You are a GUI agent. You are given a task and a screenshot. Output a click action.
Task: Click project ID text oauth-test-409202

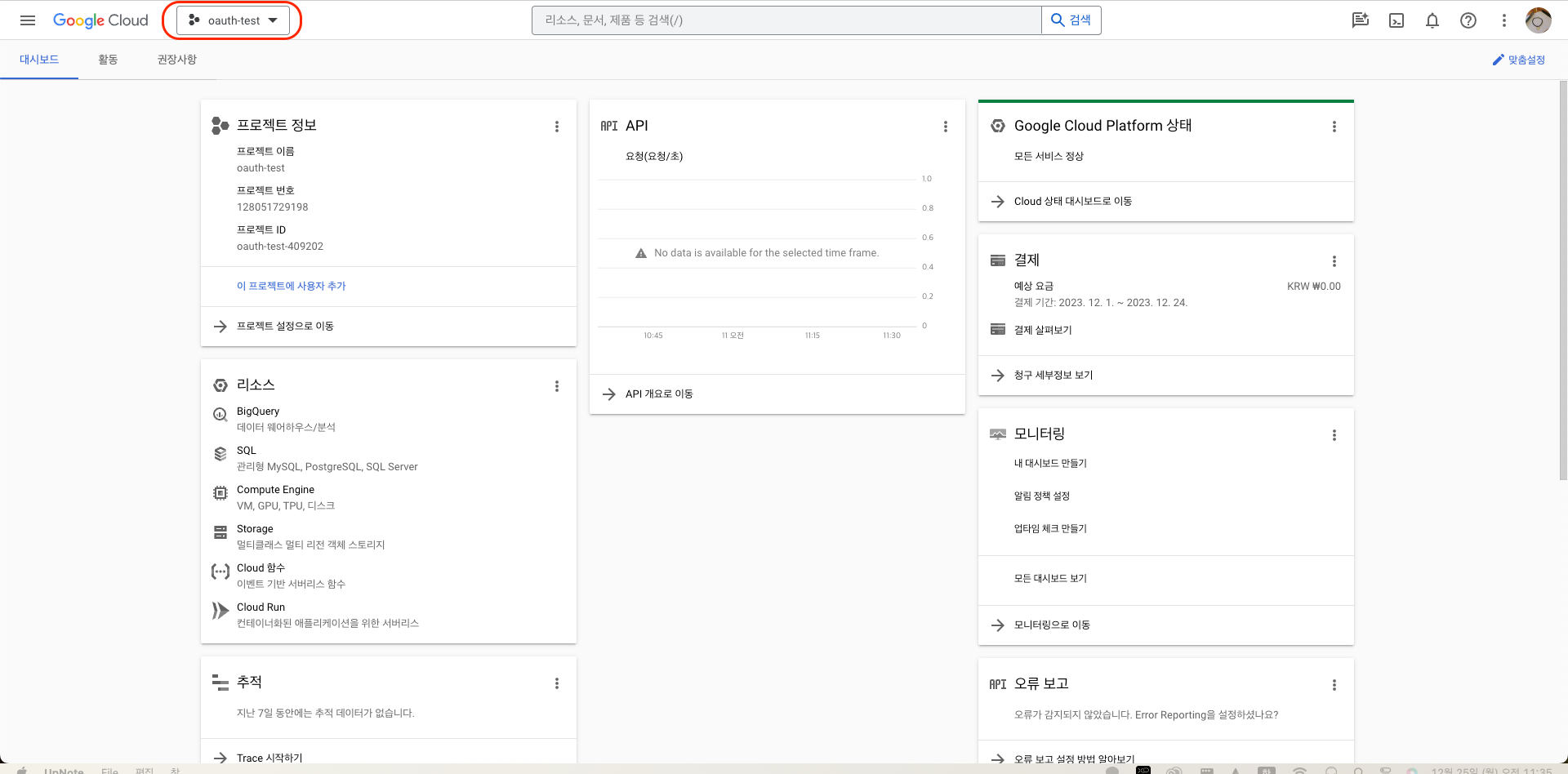coord(280,247)
